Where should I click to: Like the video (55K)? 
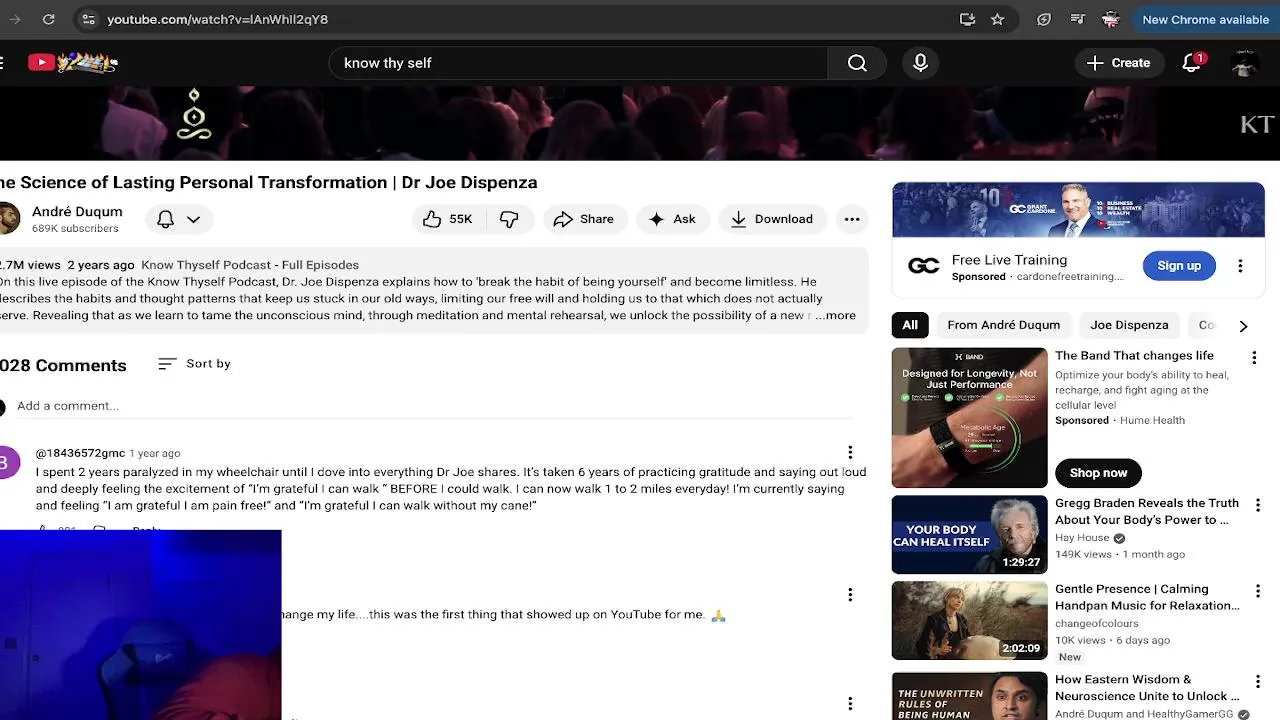coord(447,219)
